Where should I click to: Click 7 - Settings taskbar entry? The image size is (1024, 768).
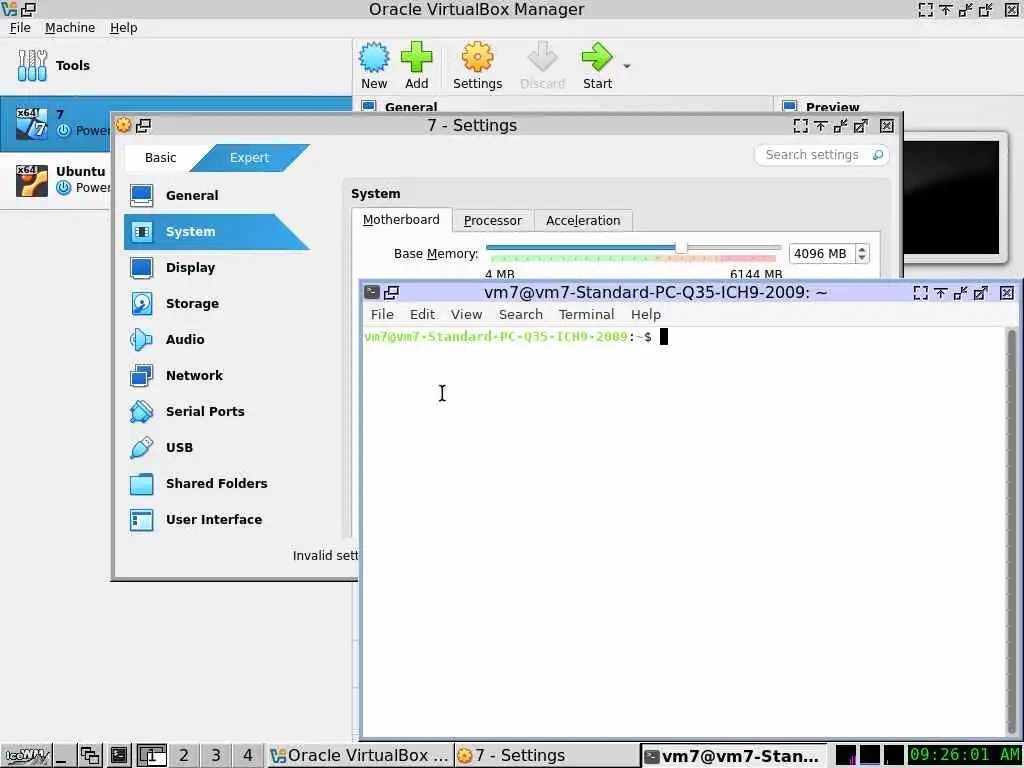point(545,756)
